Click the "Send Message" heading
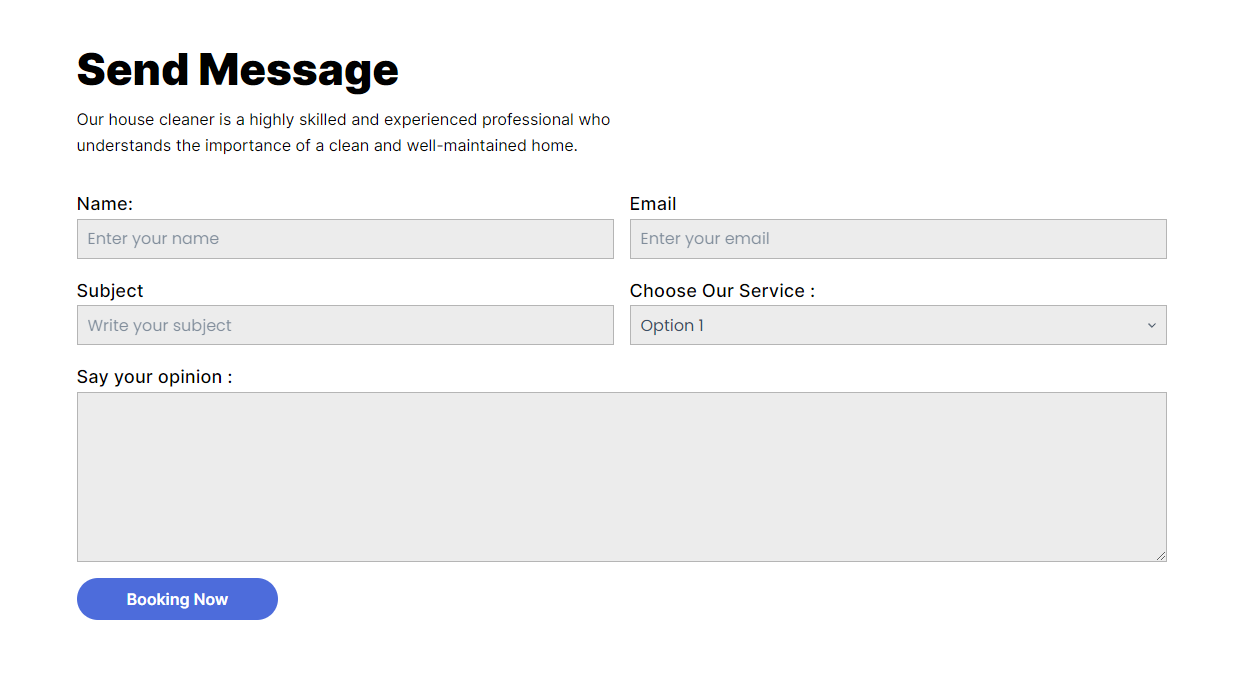The height and width of the screenshot is (686, 1249). pyautogui.click(x=238, y=70)
